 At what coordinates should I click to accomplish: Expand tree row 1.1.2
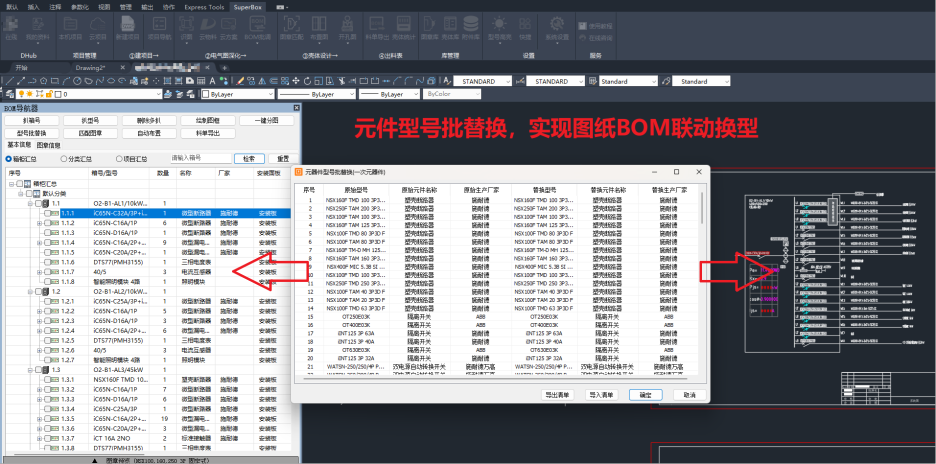coord(40,223)
